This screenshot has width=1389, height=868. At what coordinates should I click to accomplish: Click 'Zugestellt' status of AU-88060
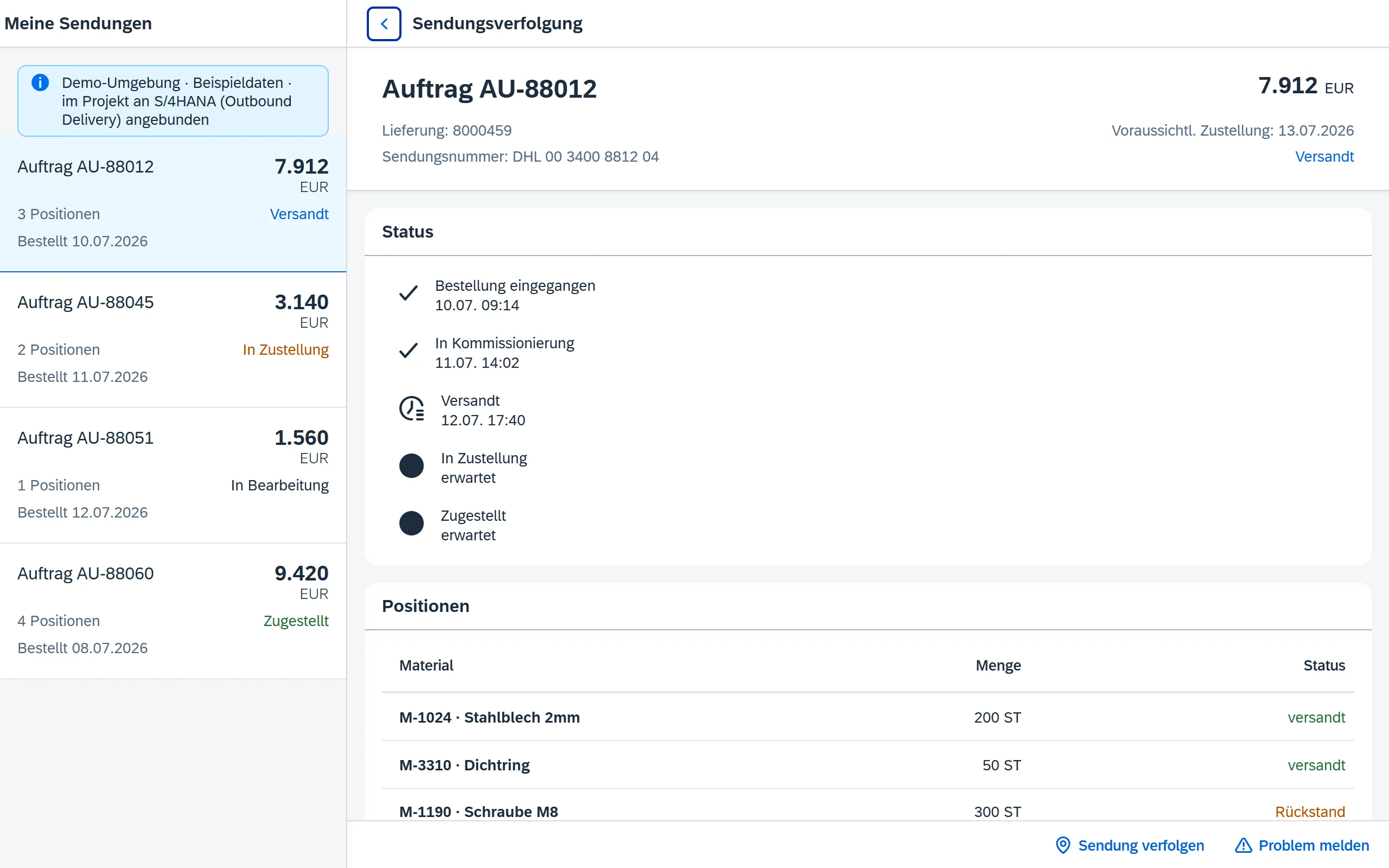[296, 621]
